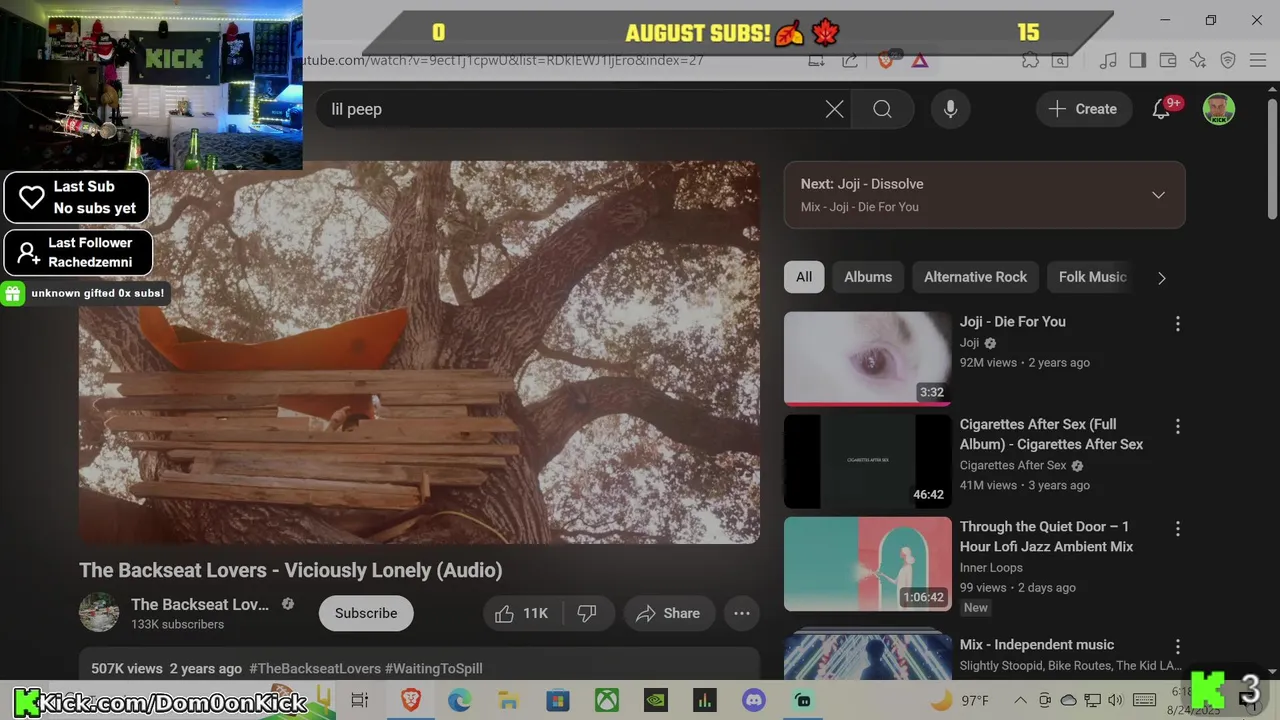Open Brave Wallet icon
The width and height of the screenshot is (1280, 720).
(x=1167, y=60)
